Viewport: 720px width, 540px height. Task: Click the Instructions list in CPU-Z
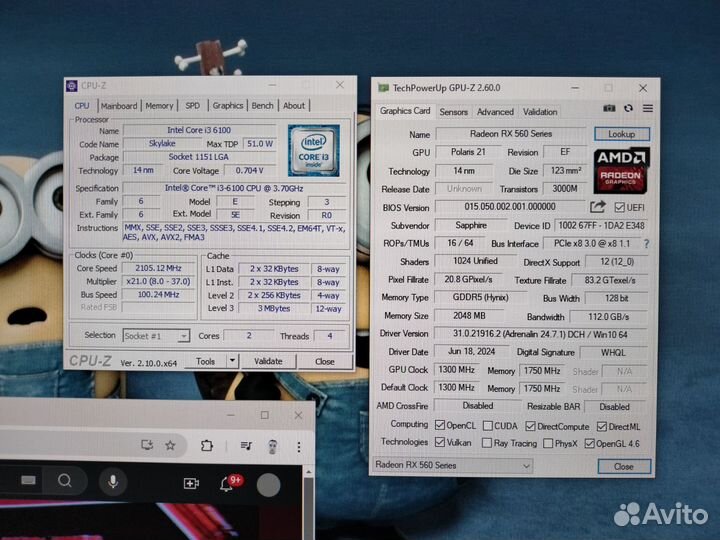[235, 233]
